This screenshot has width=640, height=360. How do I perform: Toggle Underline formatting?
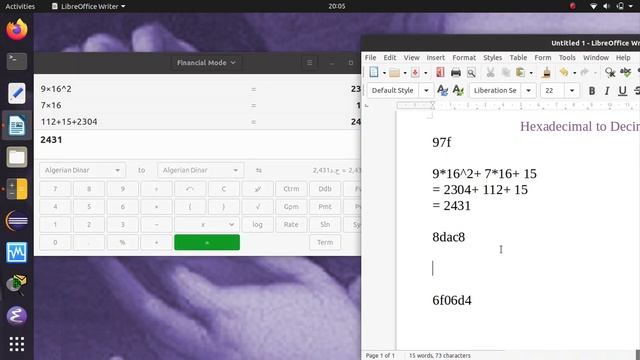622,91
